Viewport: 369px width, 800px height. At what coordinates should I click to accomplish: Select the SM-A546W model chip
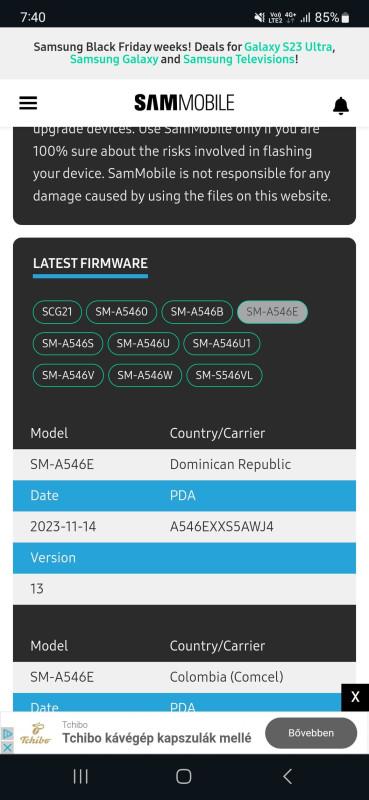point(145,376)
